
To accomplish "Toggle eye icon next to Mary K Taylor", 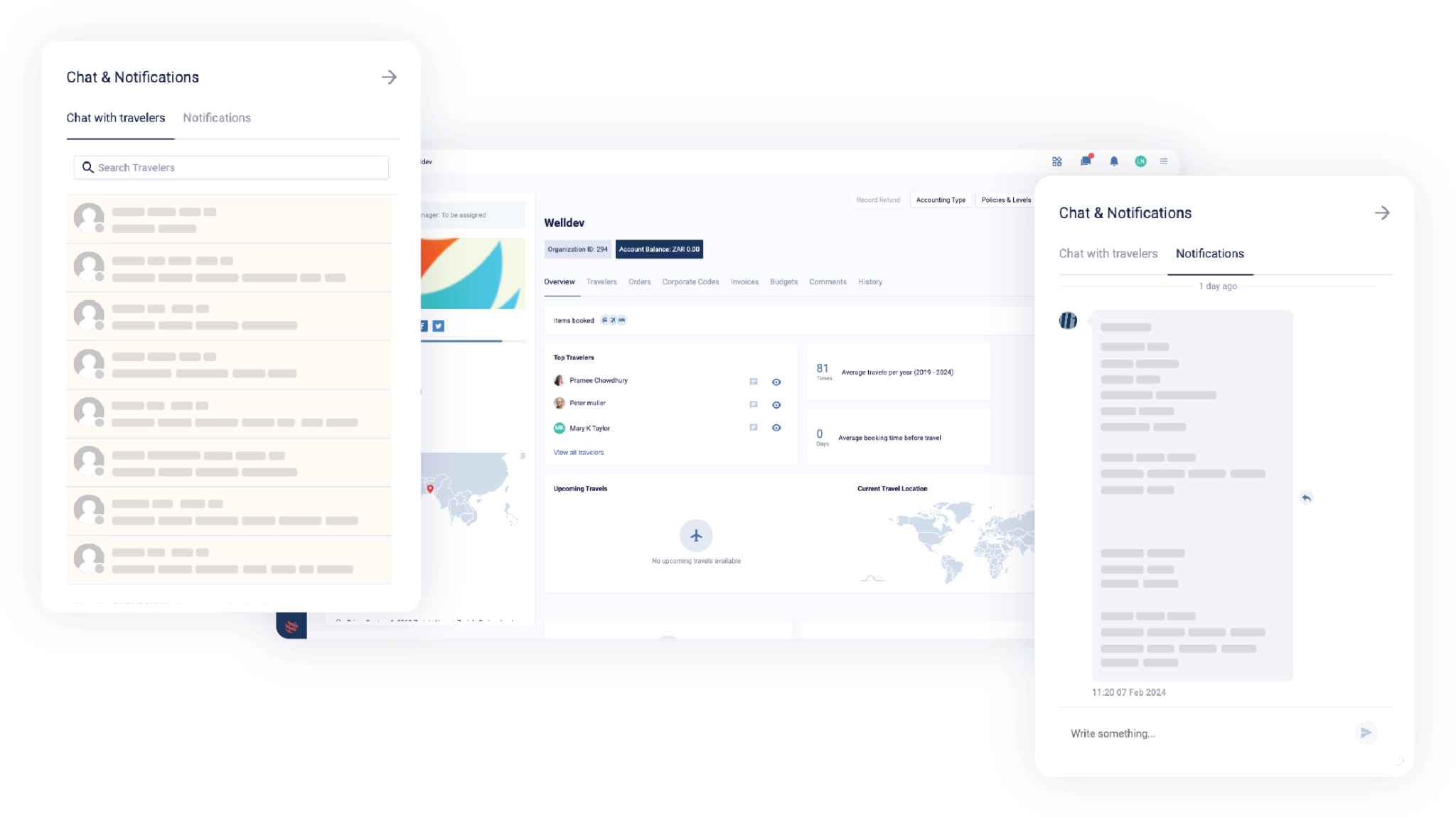I will tap(776, 428).
